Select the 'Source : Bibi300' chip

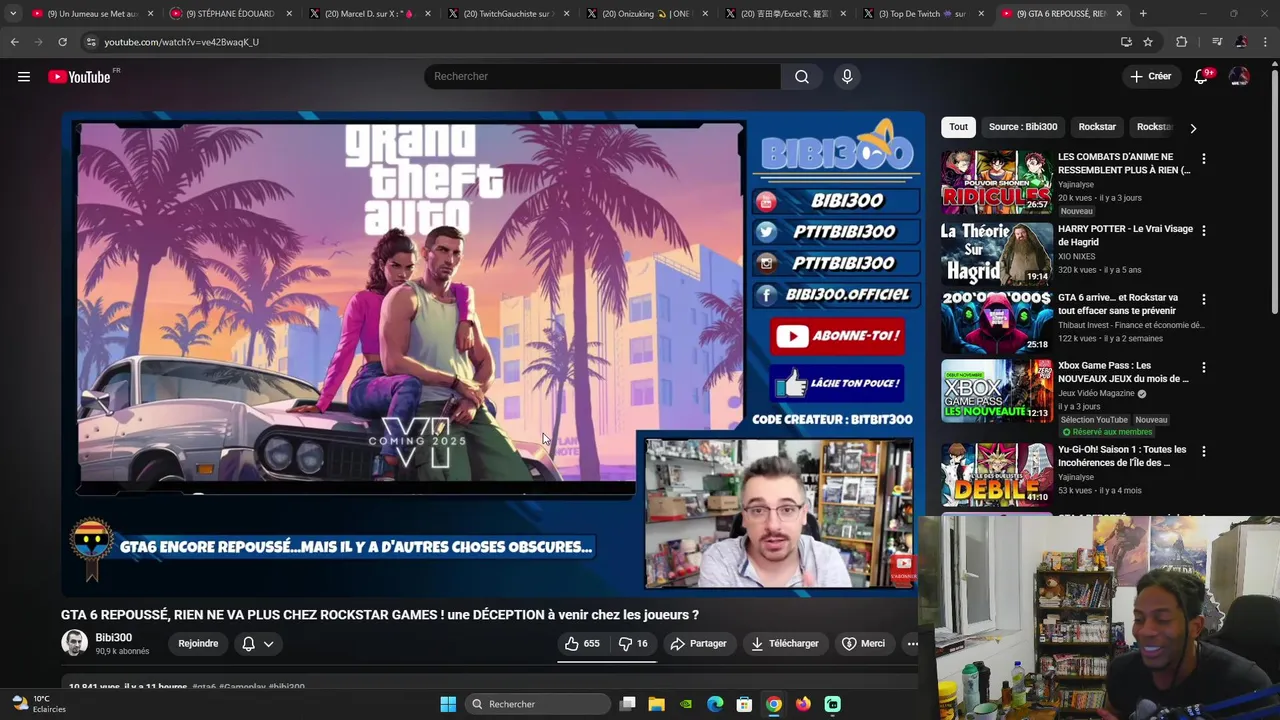click(1023, 127)
